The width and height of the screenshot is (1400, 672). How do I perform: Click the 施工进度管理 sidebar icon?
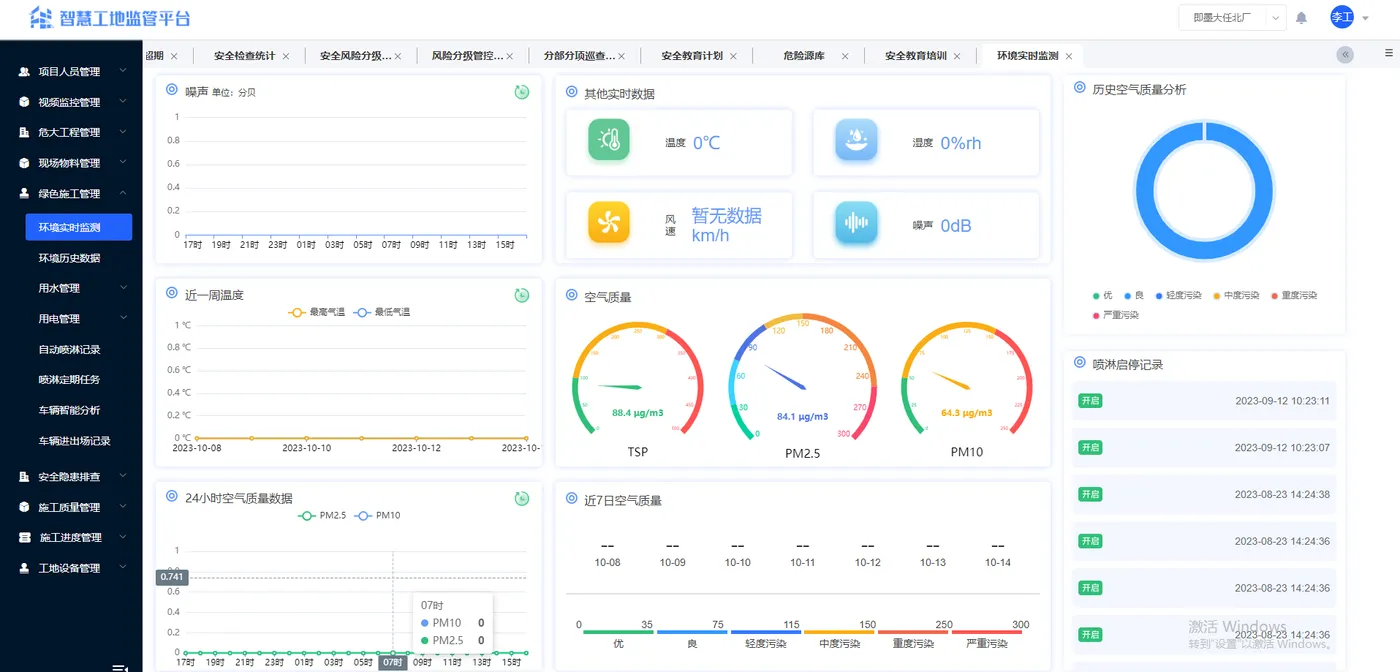coord(24,537)
